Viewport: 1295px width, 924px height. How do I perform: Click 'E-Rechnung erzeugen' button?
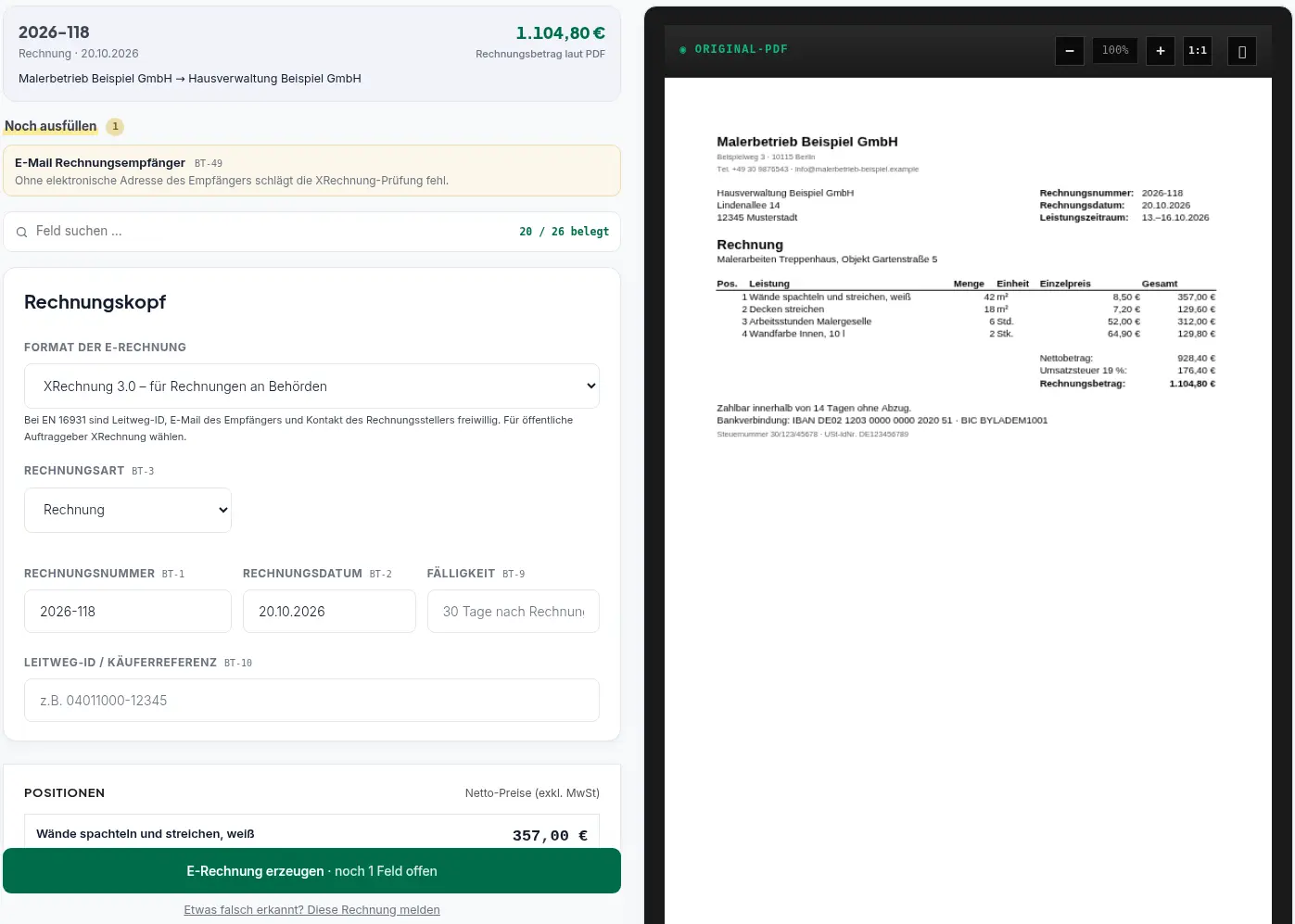[311, 871]
